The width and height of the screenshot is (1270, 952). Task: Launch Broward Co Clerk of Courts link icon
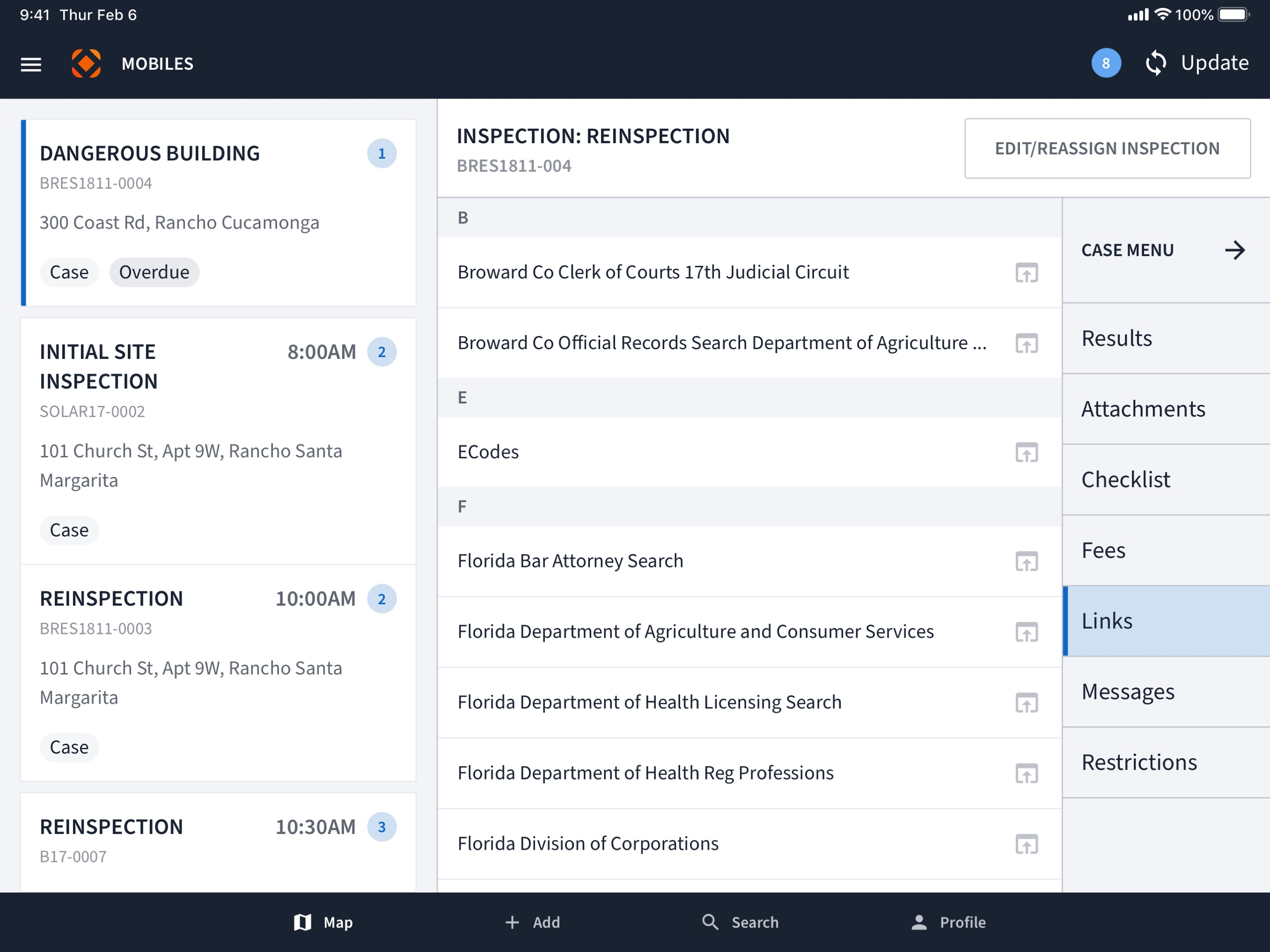click(1026, 273)
